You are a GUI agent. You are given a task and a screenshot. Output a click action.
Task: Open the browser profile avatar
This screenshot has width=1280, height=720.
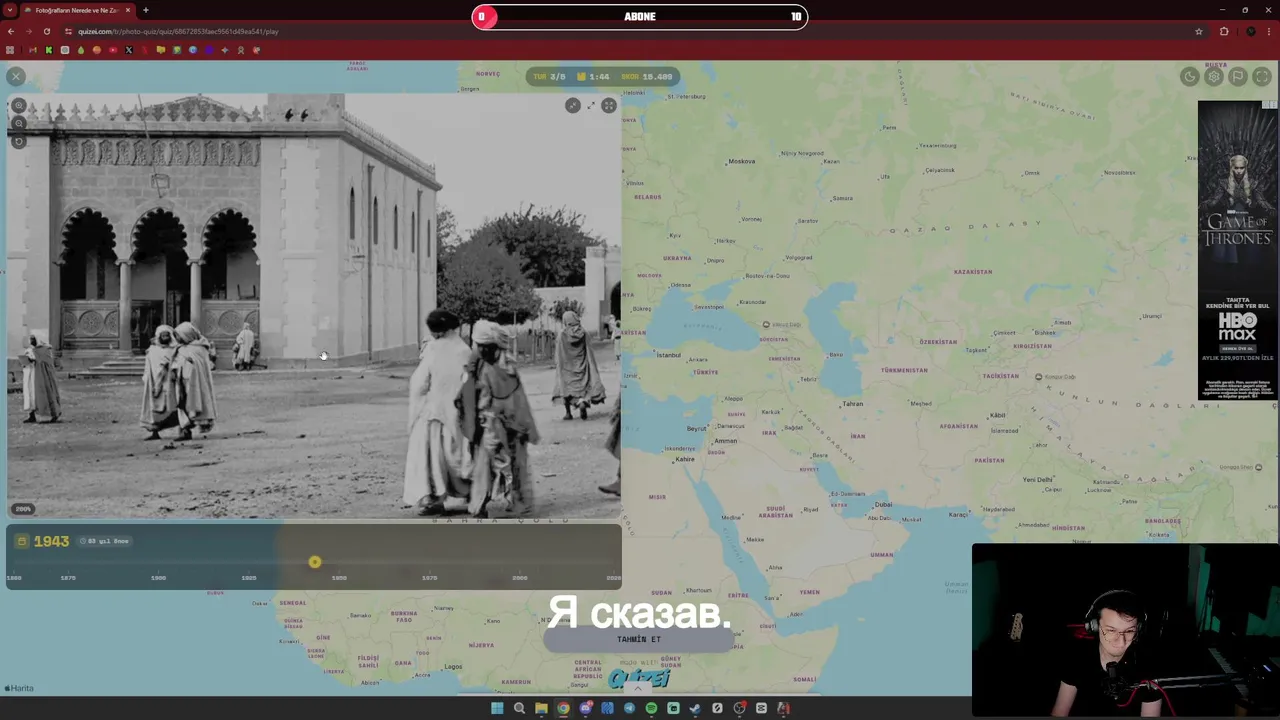1250,31
